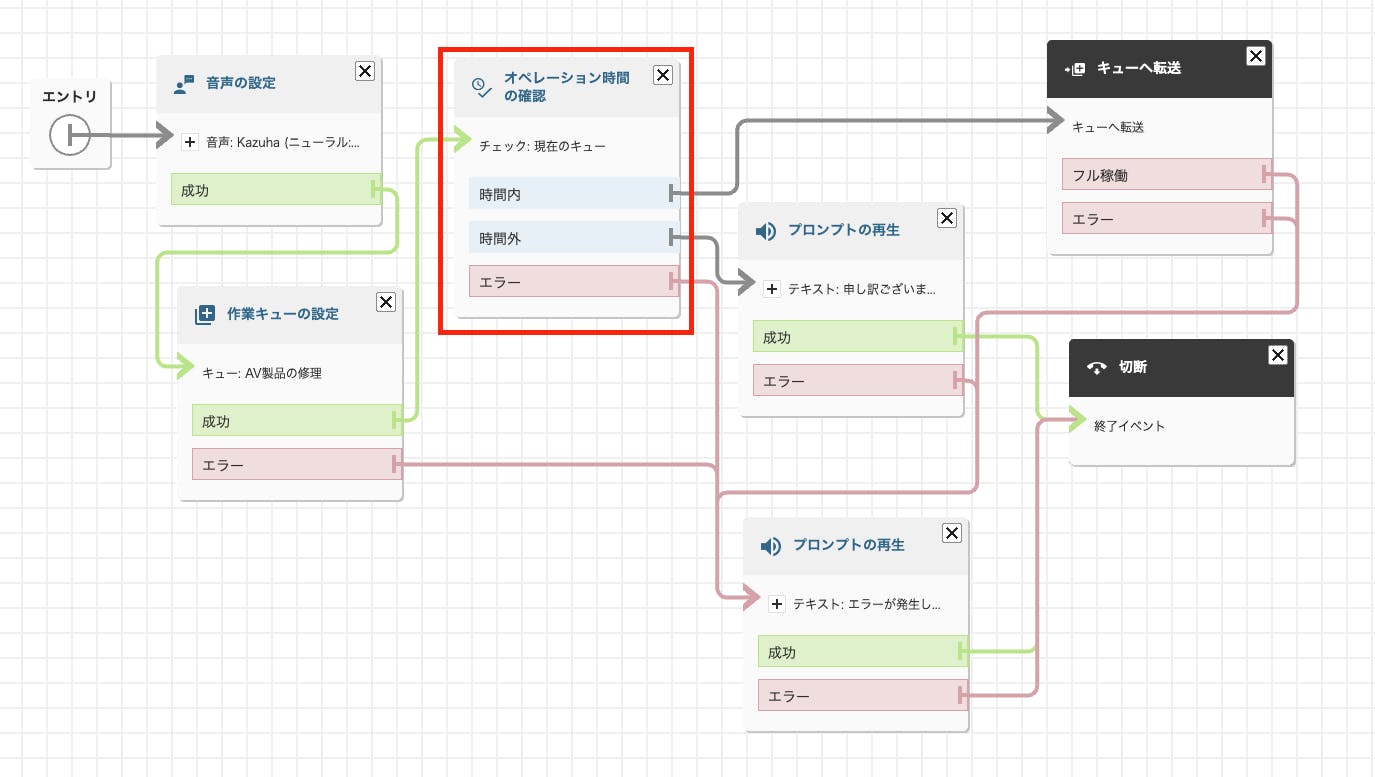Select エラー branch in キューへ転送 block
Image resolution: width=1375 pixels, height=777 pixels.
tap(1166, 219)
